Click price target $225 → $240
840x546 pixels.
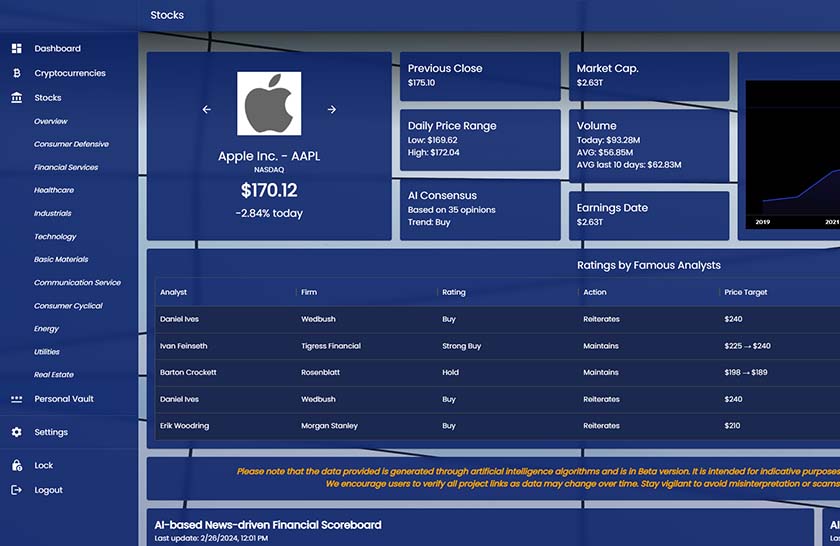point(747,346)
